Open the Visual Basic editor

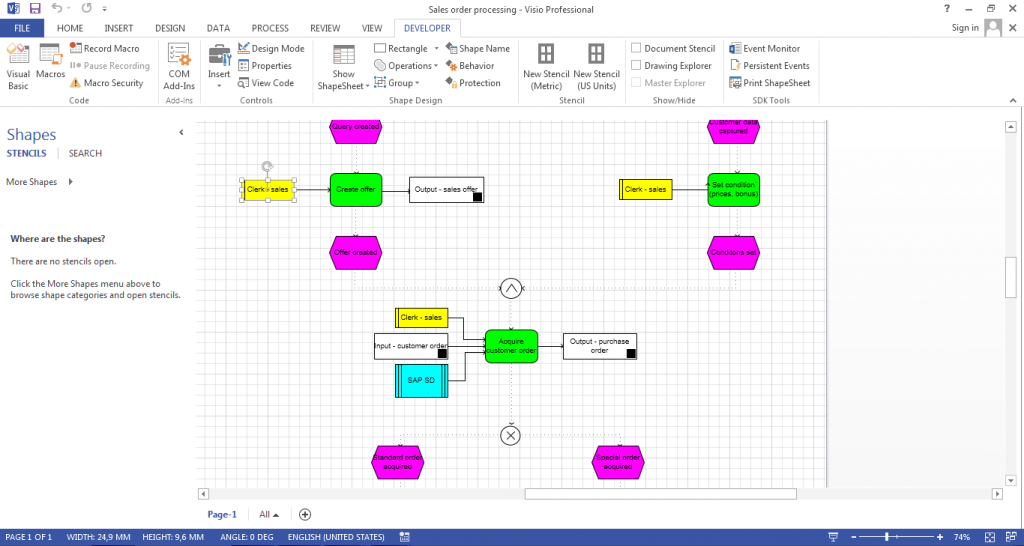point(18,67)
